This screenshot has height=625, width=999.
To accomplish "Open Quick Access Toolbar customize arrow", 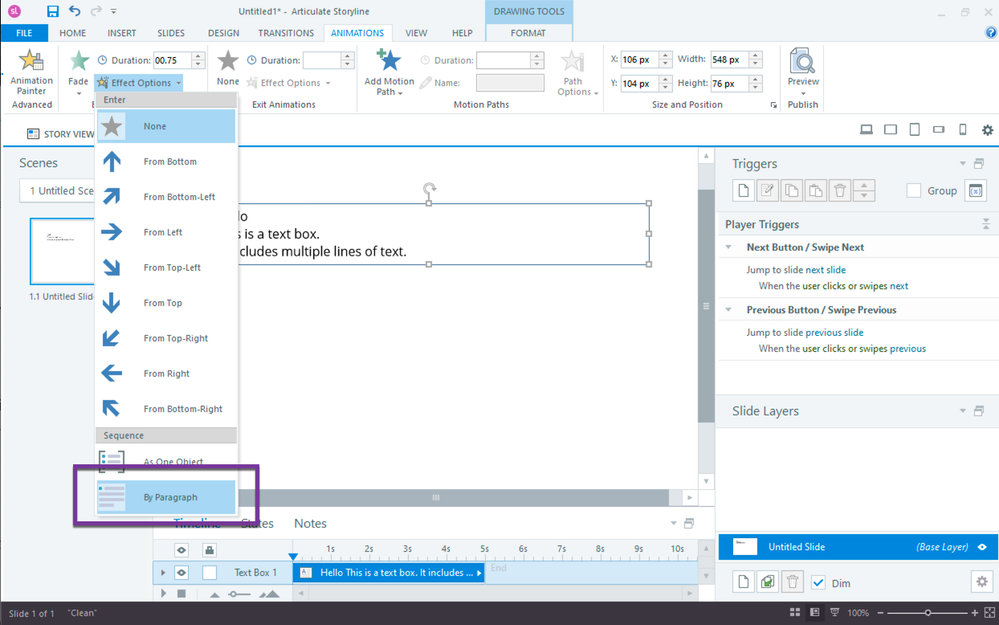I will tap(113, 11).
